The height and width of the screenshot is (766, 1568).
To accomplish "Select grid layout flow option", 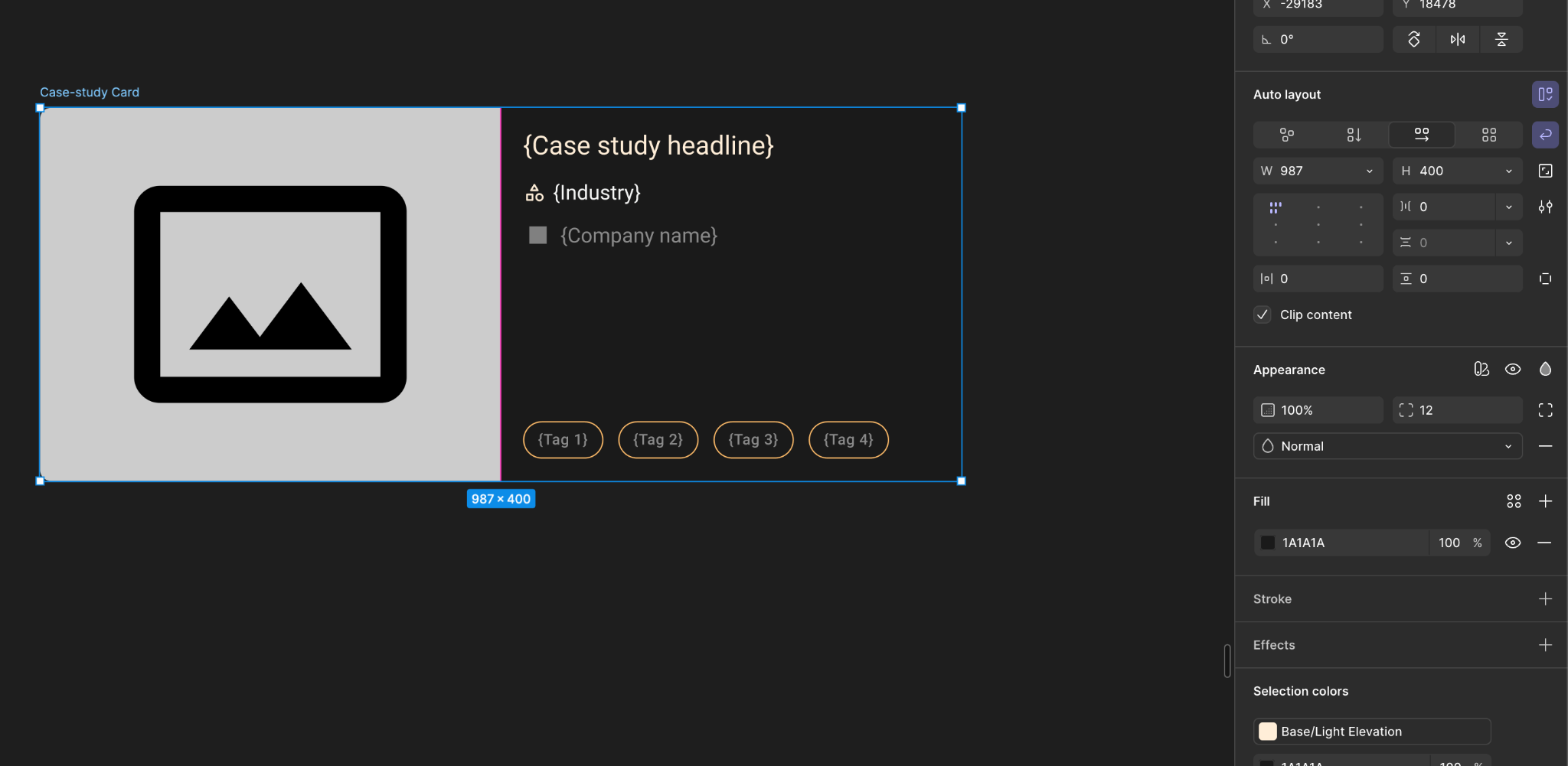I will tap(1489, 135).
